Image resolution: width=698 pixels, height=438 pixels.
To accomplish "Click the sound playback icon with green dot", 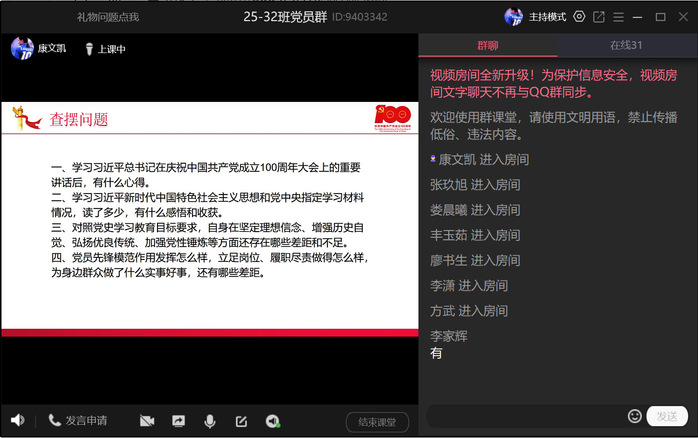I will tap(272, 421).
